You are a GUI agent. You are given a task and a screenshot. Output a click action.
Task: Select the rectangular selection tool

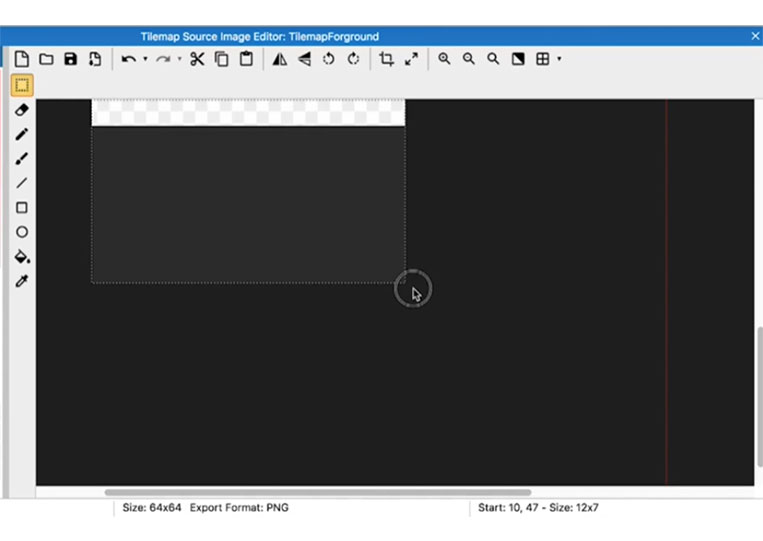pyautogui.click(x=22, y=86)
